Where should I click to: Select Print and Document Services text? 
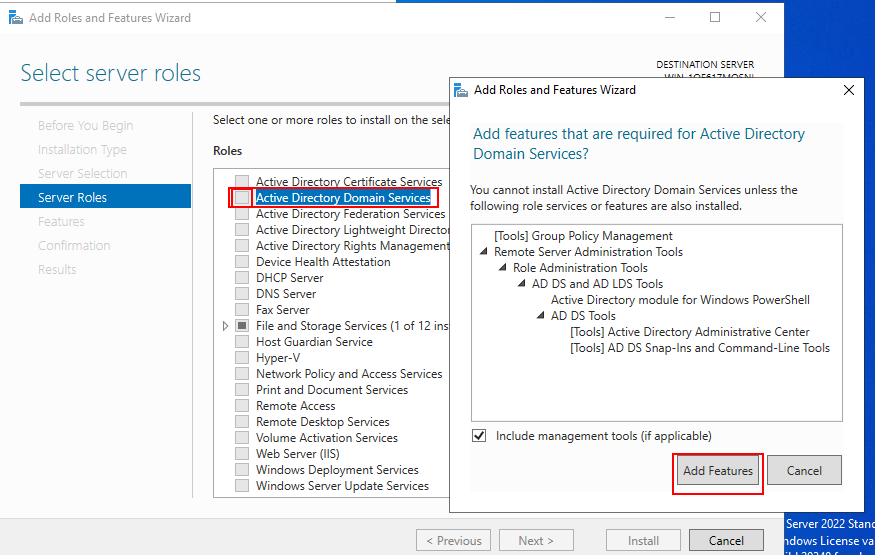point(332,390)
